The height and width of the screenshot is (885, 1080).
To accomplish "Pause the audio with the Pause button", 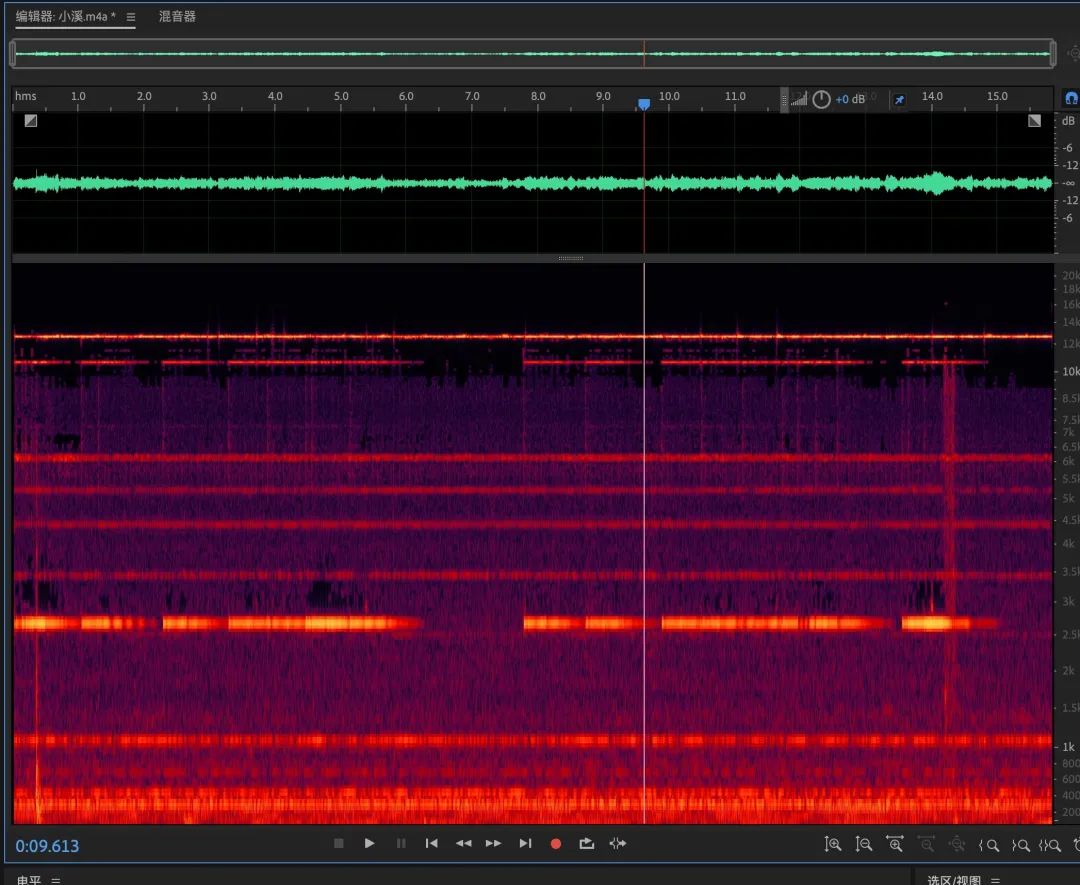I will (401, 843).
